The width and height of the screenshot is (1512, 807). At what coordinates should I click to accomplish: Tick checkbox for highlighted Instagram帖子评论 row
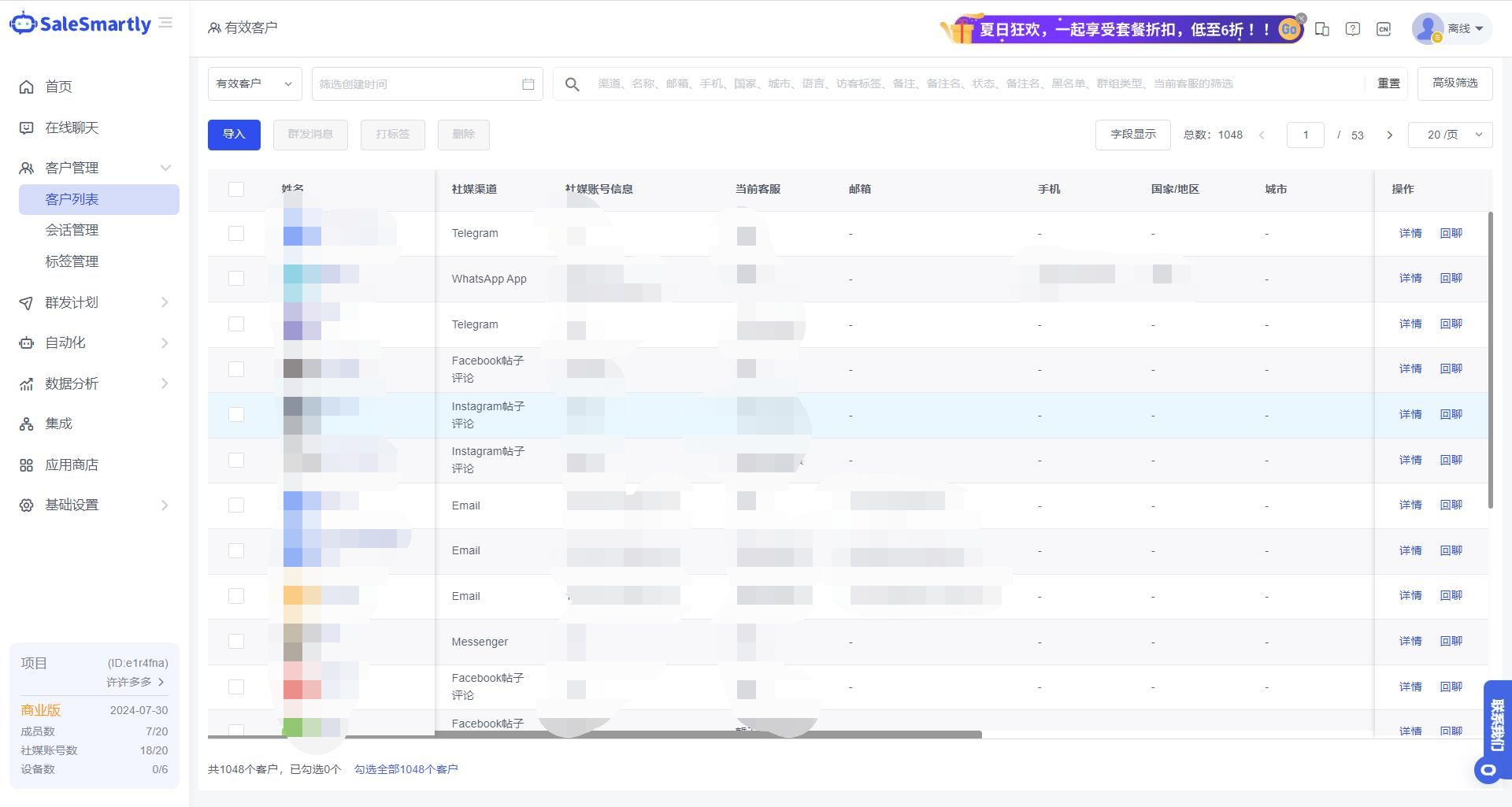point(236,414)
